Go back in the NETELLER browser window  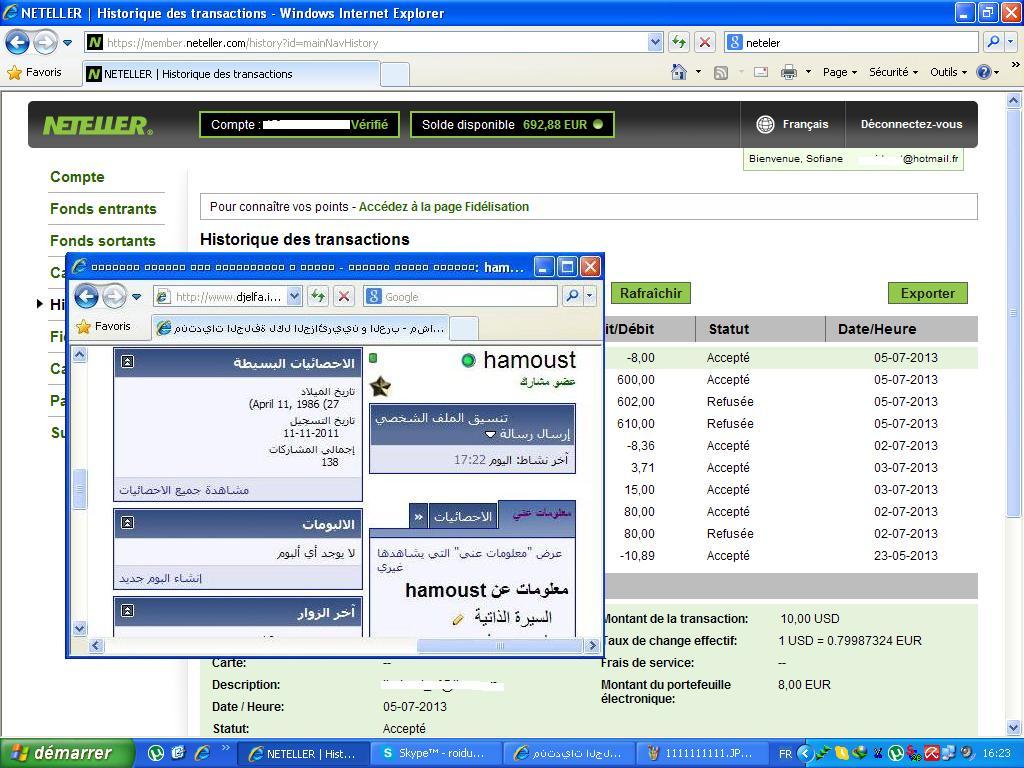coord(18,43)
